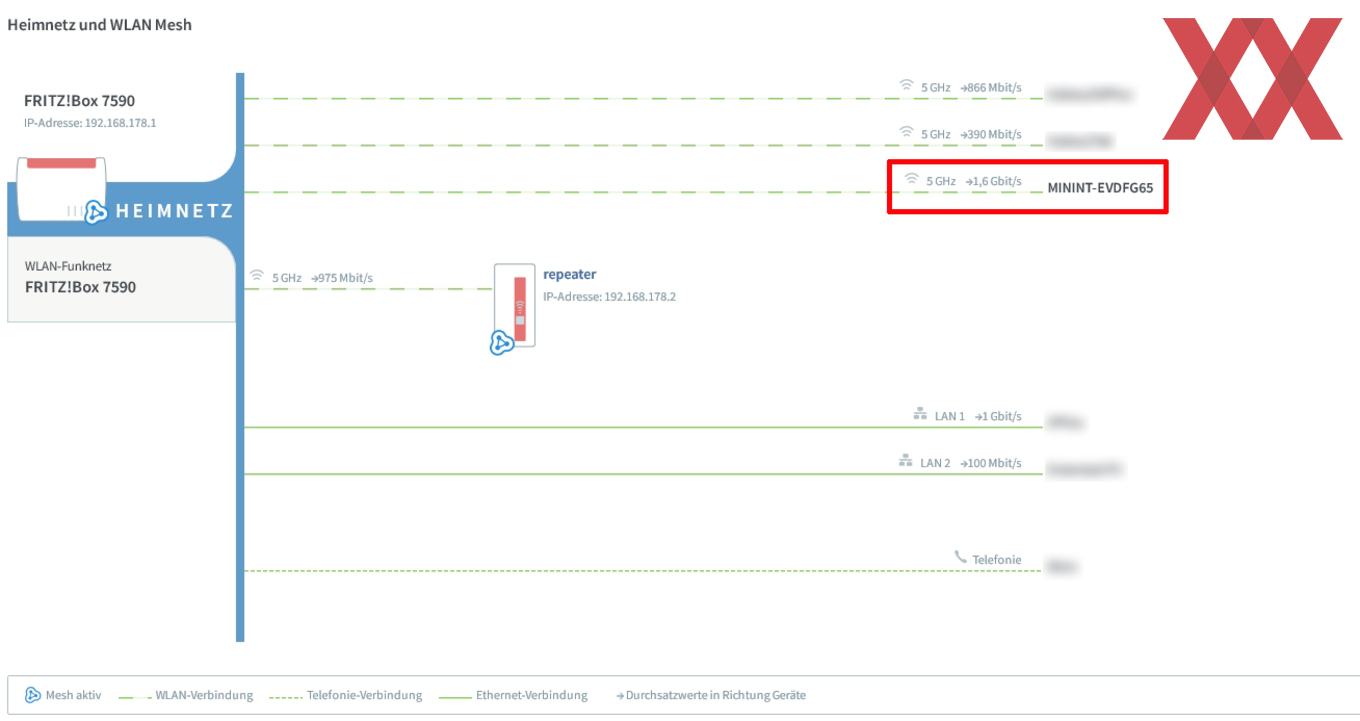Click Wi-Fi icon next to 866 Mbit/s
Screen dimensions: 1360x721
click(x=906, y=87)
